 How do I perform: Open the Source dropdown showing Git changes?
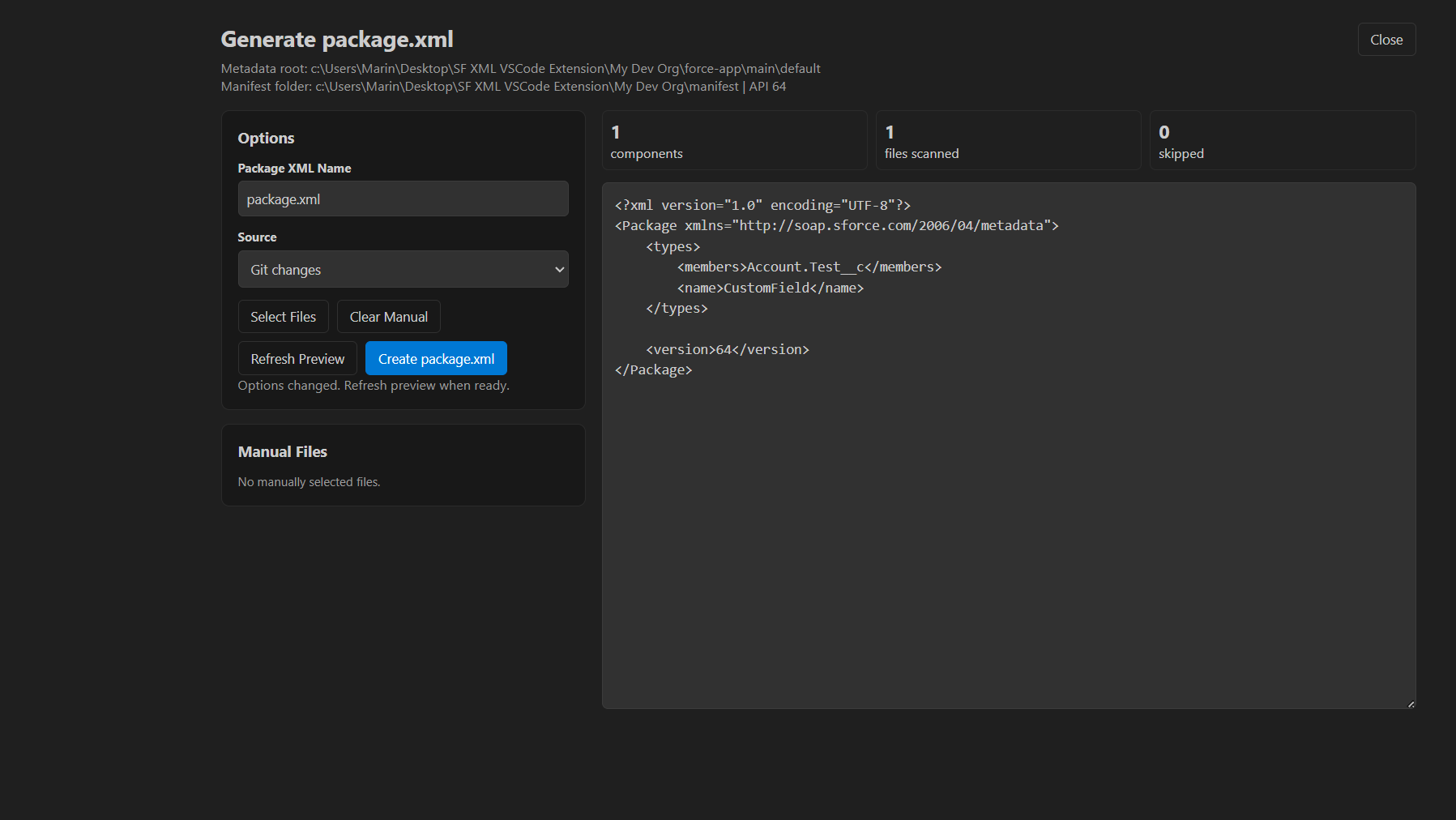pos(403,269)
